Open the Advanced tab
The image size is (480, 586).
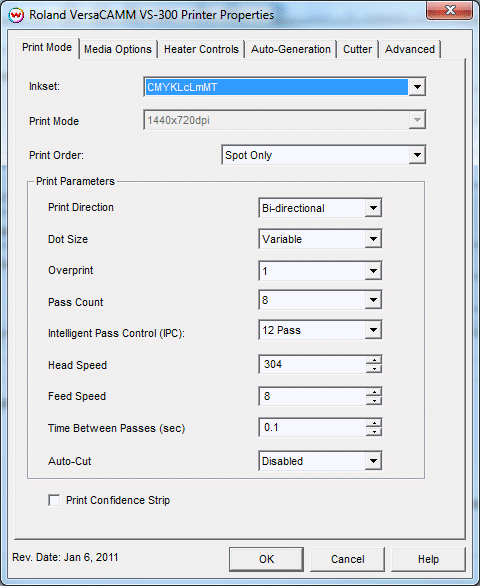coord(410,49)
